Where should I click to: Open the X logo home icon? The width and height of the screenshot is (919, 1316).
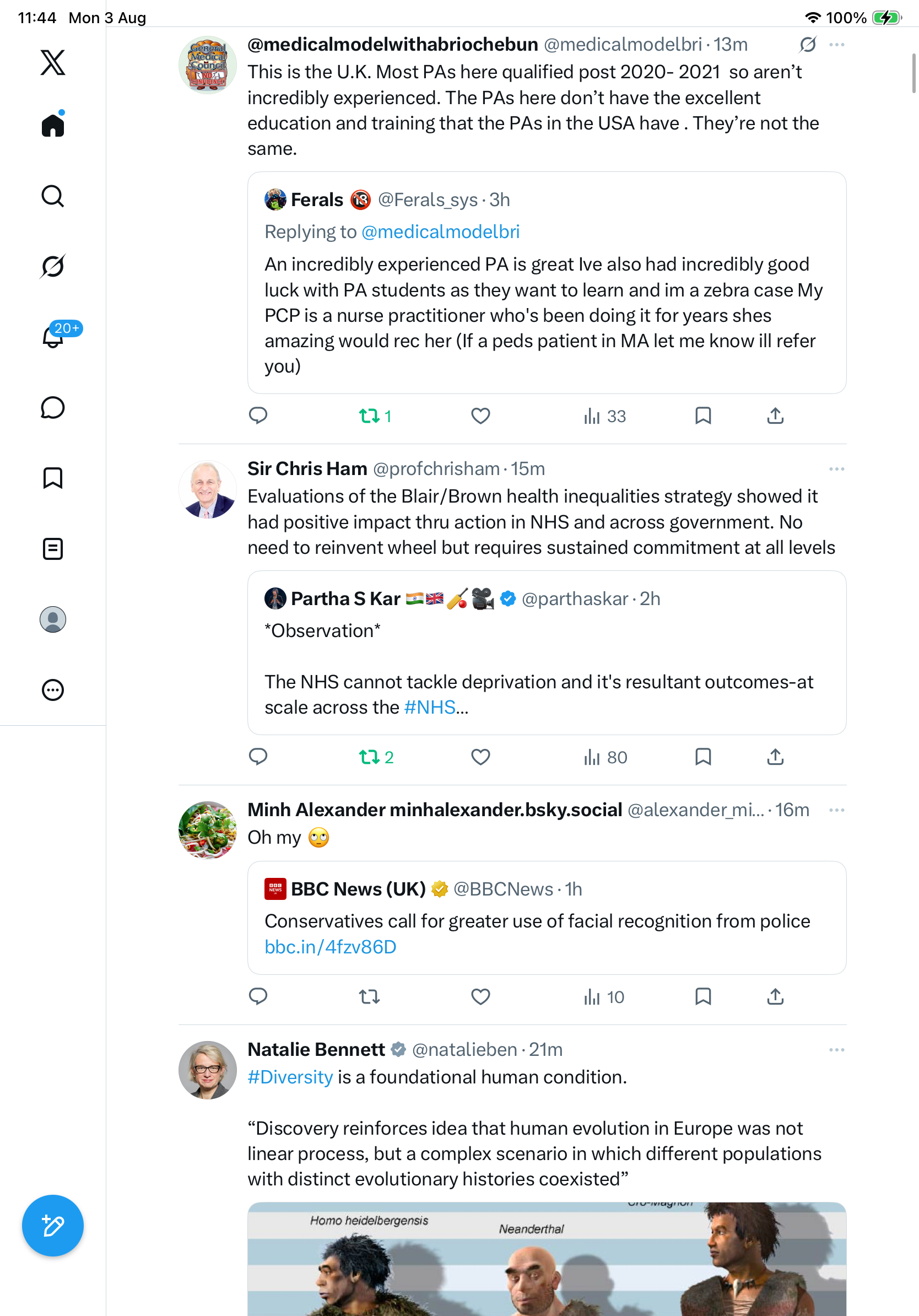pos(53,62)
